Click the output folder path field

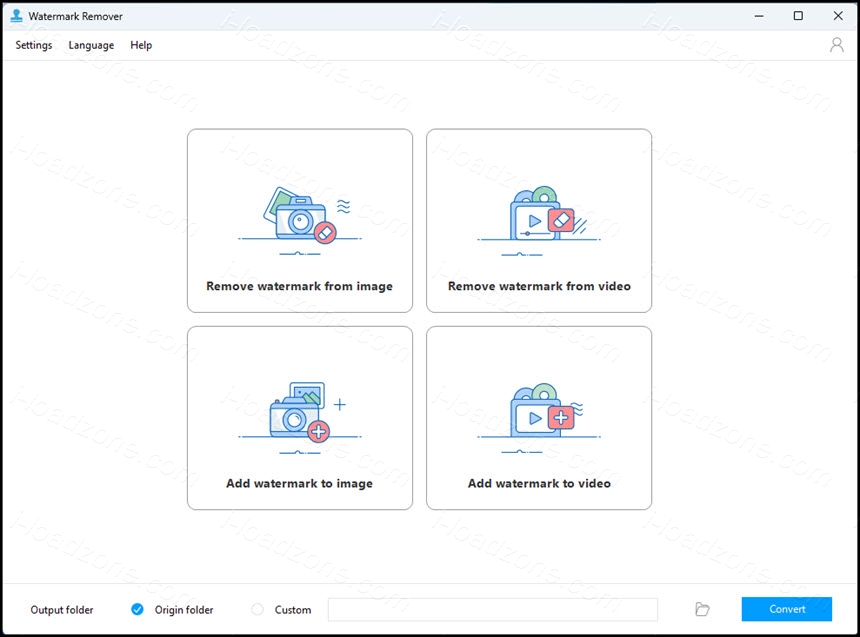point(493,609)
